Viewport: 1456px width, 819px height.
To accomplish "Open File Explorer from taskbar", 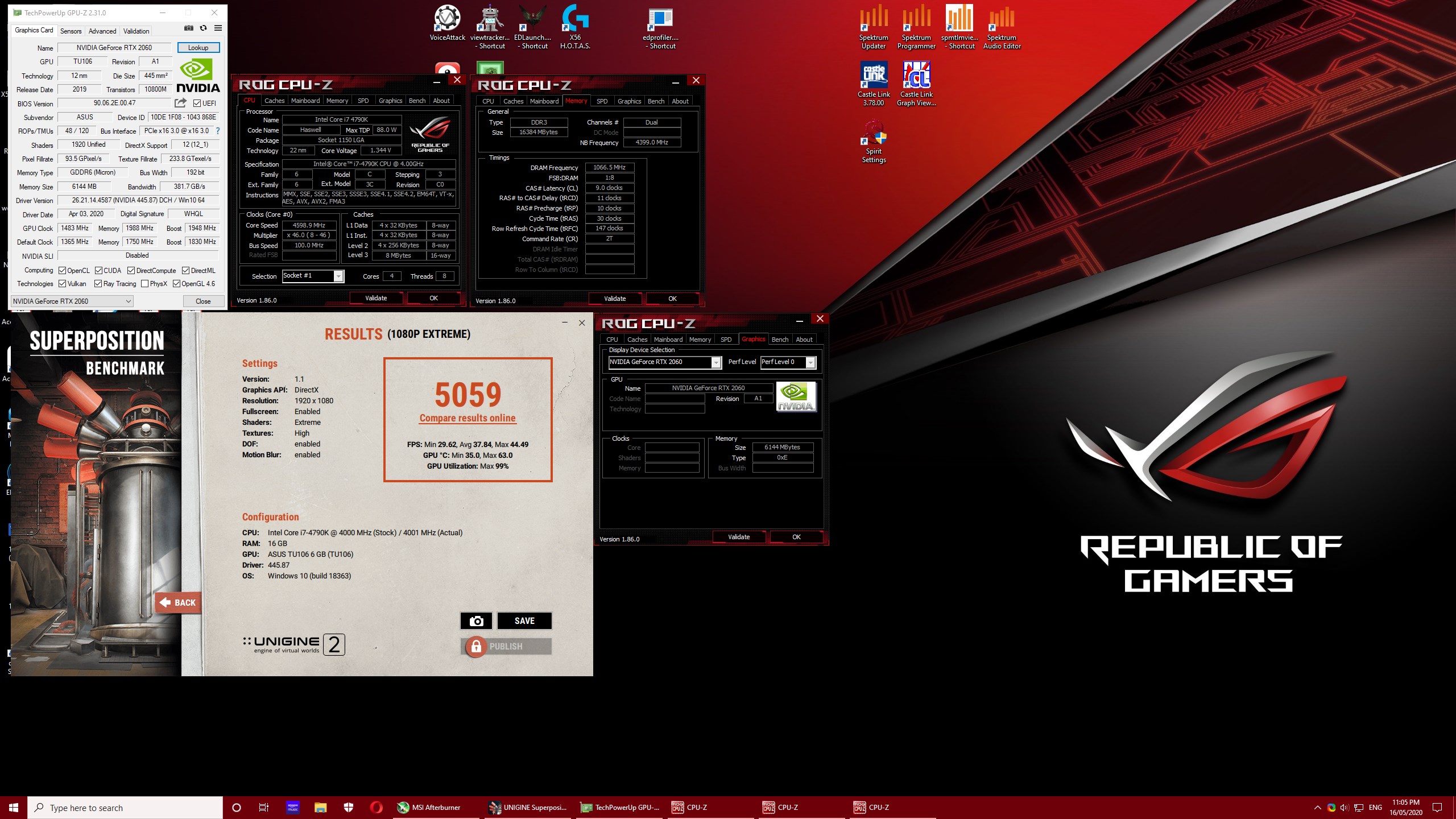I will (320, 808).
